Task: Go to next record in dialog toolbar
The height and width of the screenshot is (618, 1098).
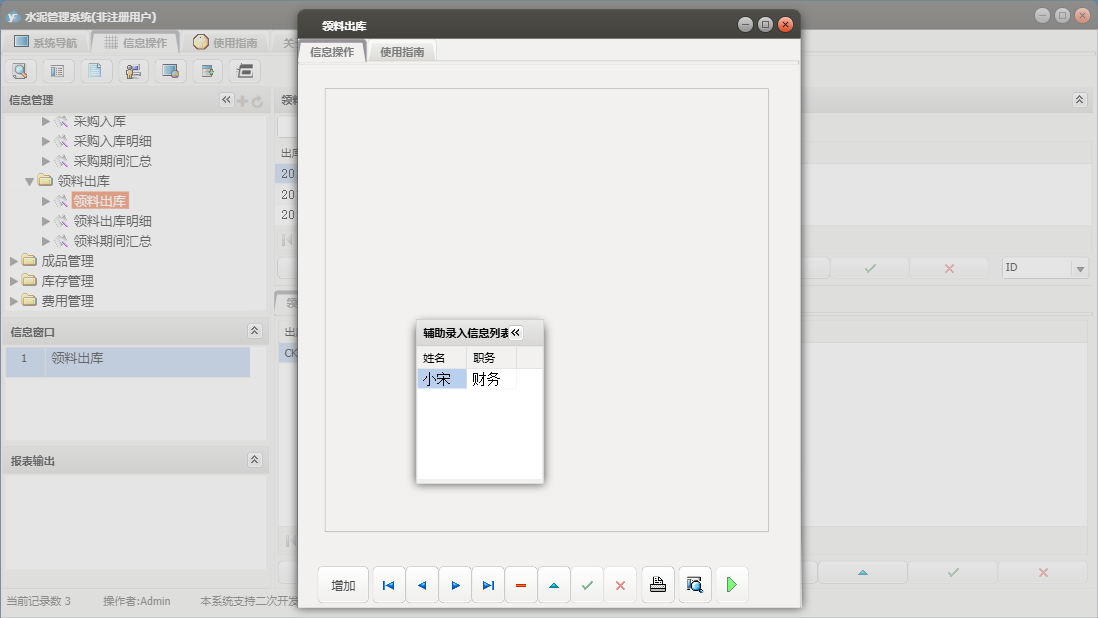Action: 455,585
